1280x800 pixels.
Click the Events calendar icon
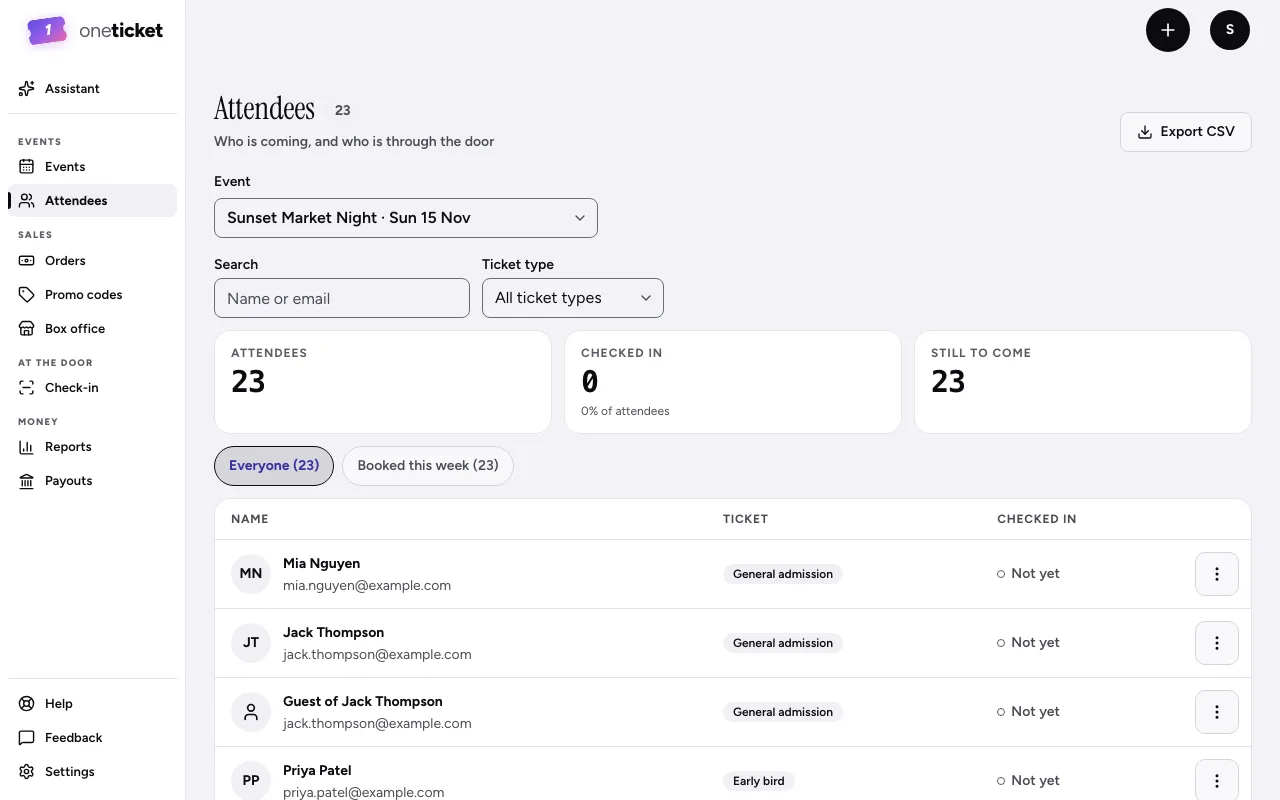[x=27, y=167]
